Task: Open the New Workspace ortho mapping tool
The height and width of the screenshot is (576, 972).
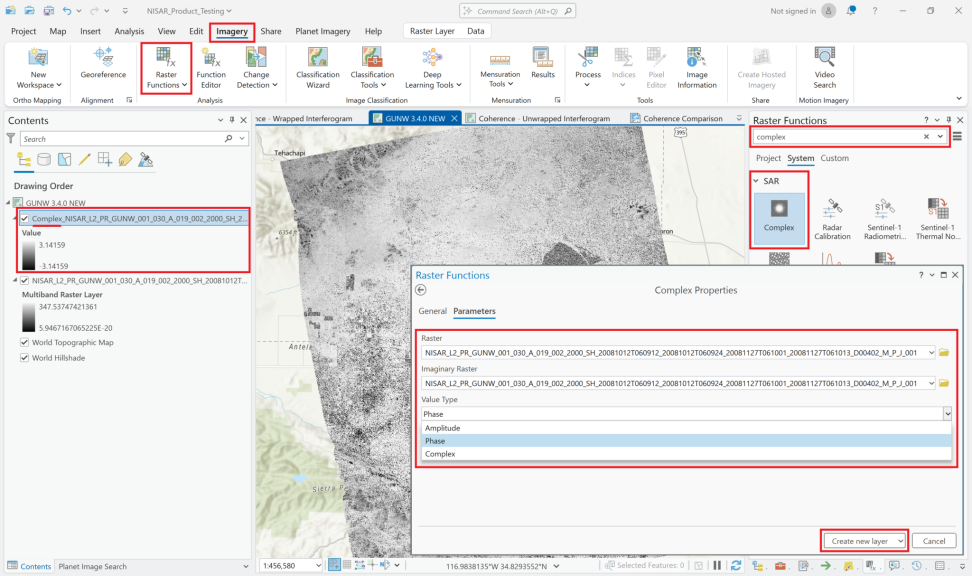Action: (38, 68)
